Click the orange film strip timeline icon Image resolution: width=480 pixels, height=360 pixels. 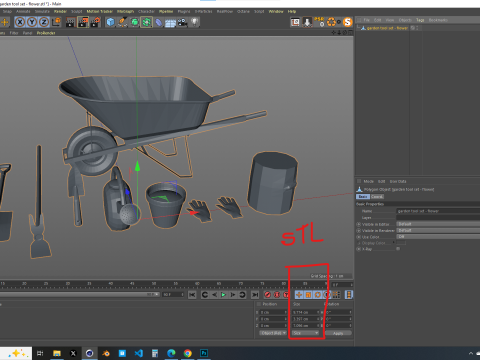pos(349,295)
